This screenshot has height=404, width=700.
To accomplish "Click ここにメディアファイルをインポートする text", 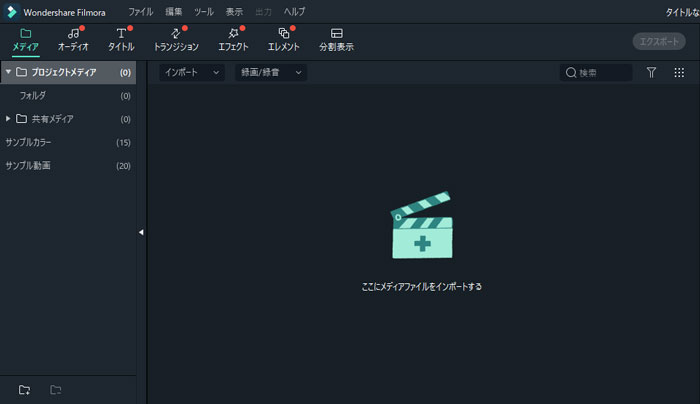I will coord(421,287).
